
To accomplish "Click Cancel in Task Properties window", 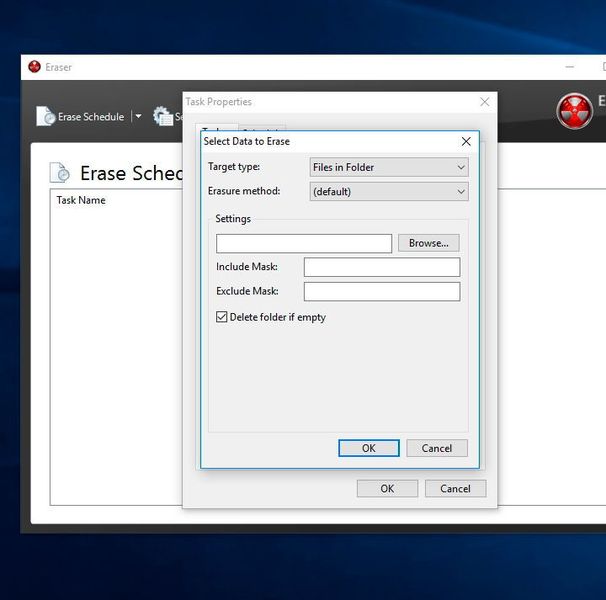I will click(x=455, y=488).
